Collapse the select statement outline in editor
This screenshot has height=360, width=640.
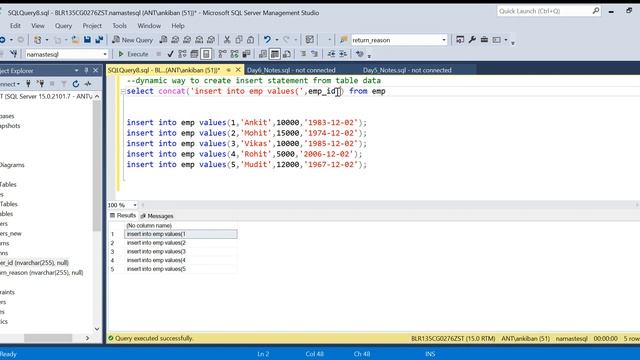(x=123, y=91)
